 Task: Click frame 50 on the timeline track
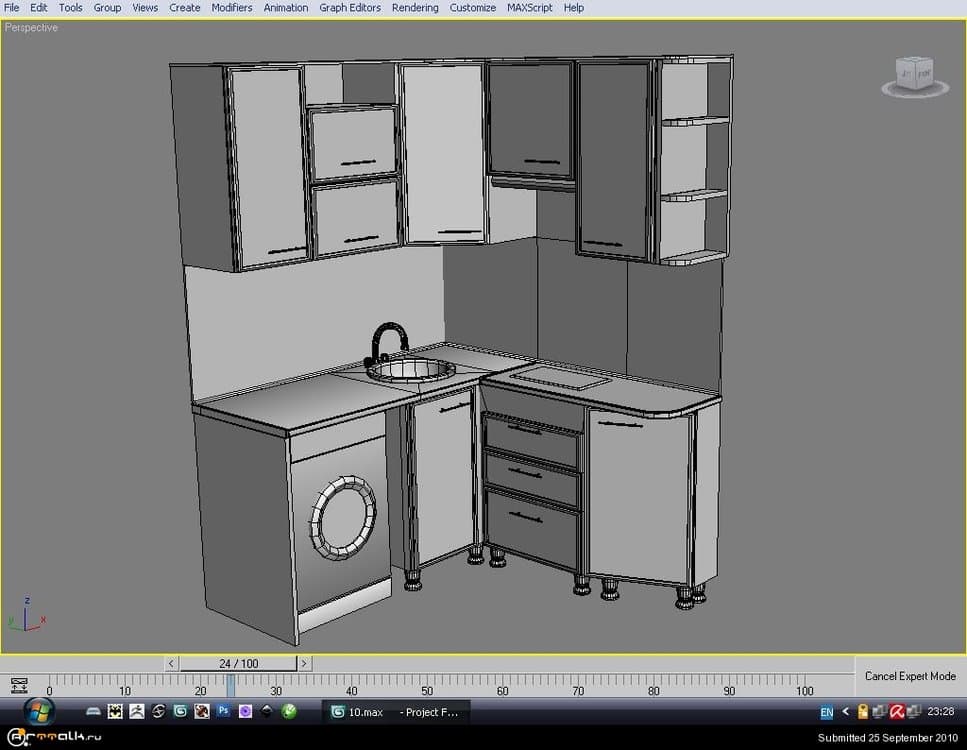point(427,684)
